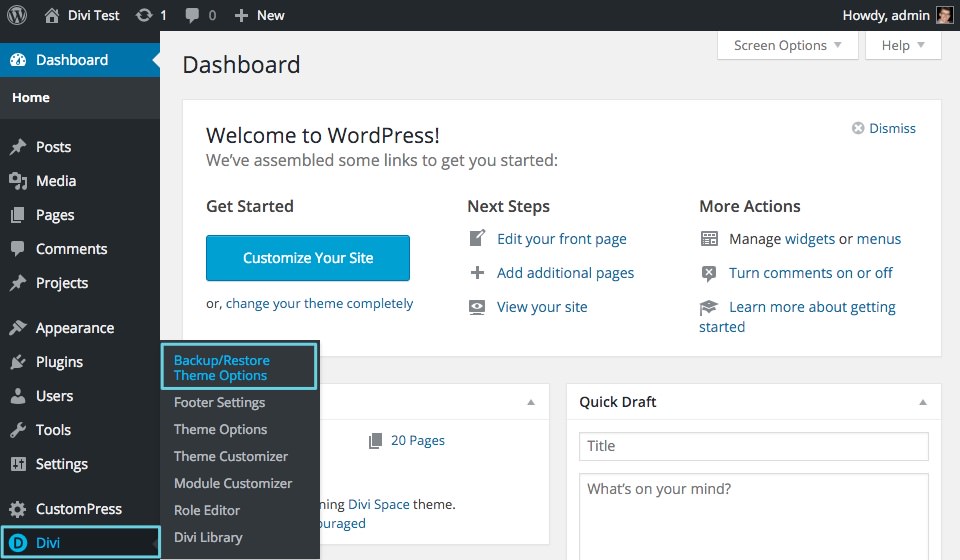Open the Tools wrench icon
960x560 pixels.
coord(18,430)
